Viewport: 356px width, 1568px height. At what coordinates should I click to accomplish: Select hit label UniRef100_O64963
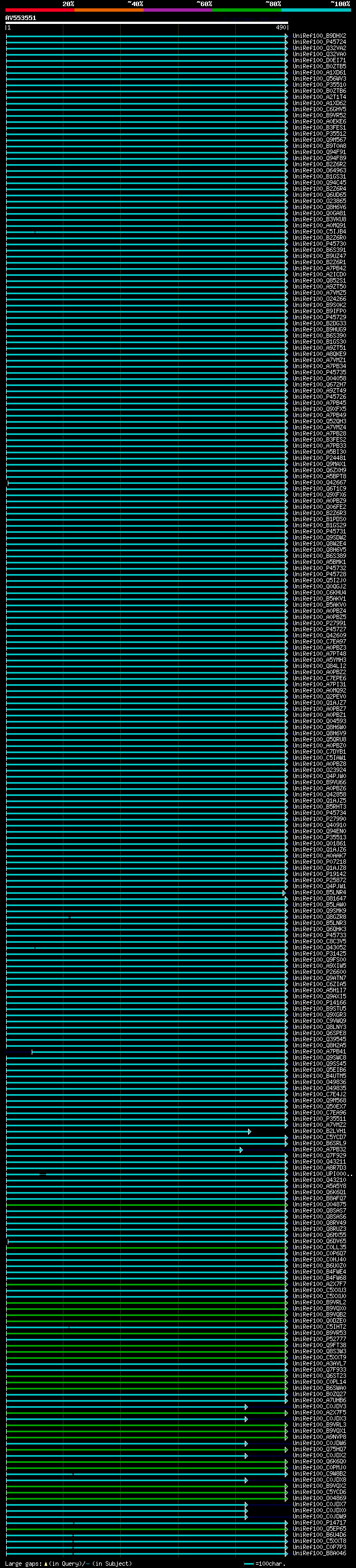coord(319,170)
